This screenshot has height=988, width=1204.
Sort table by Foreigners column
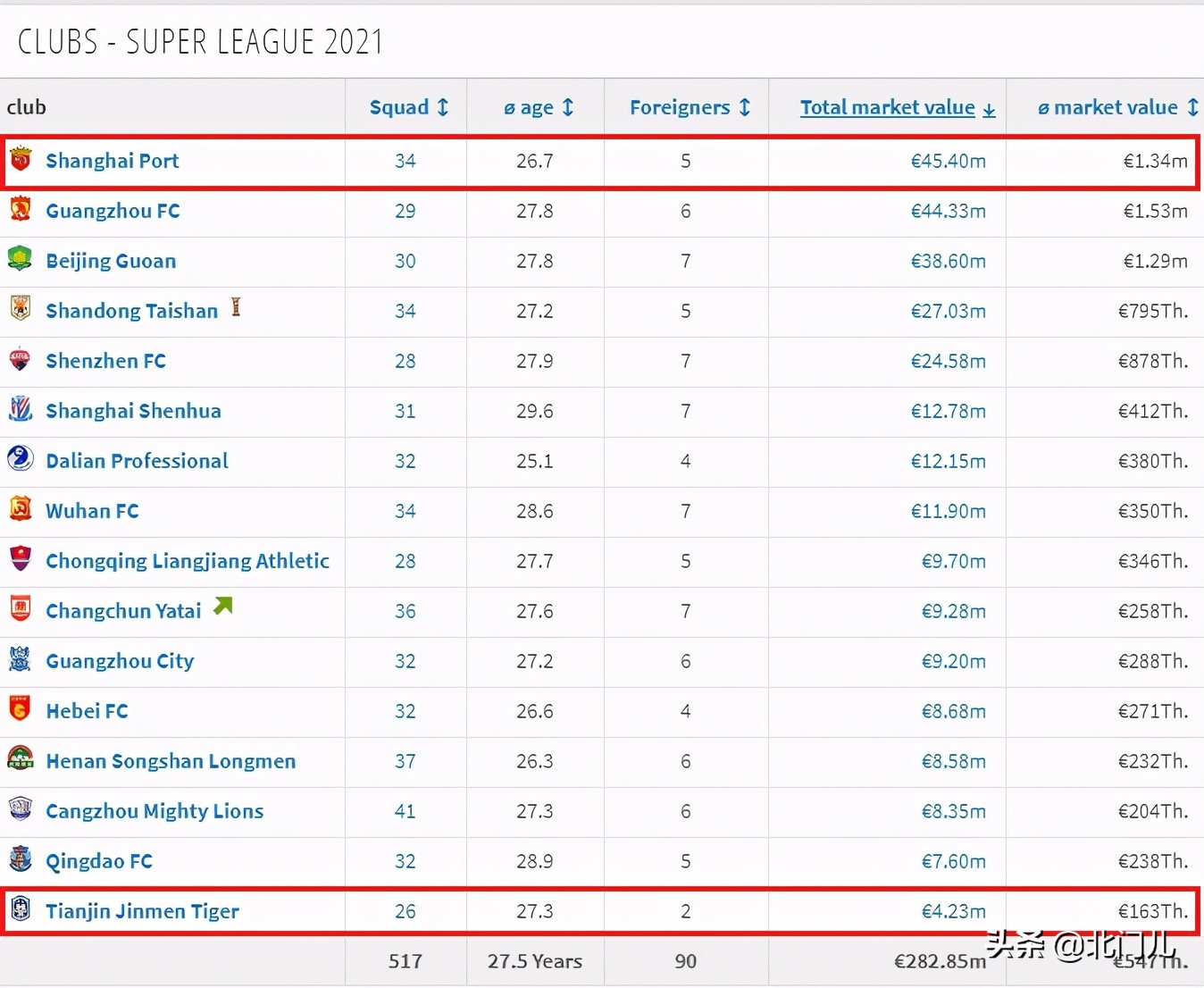coord(690,107)
